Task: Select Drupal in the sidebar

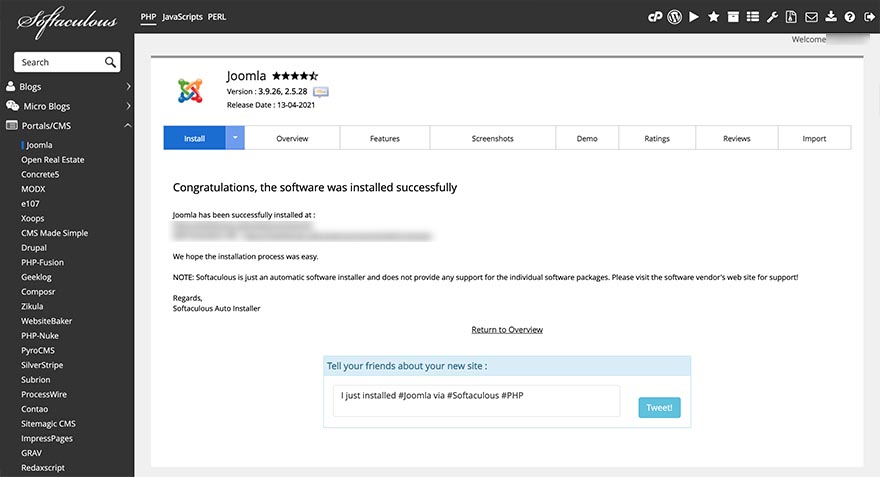Action: tap(34, 247)
